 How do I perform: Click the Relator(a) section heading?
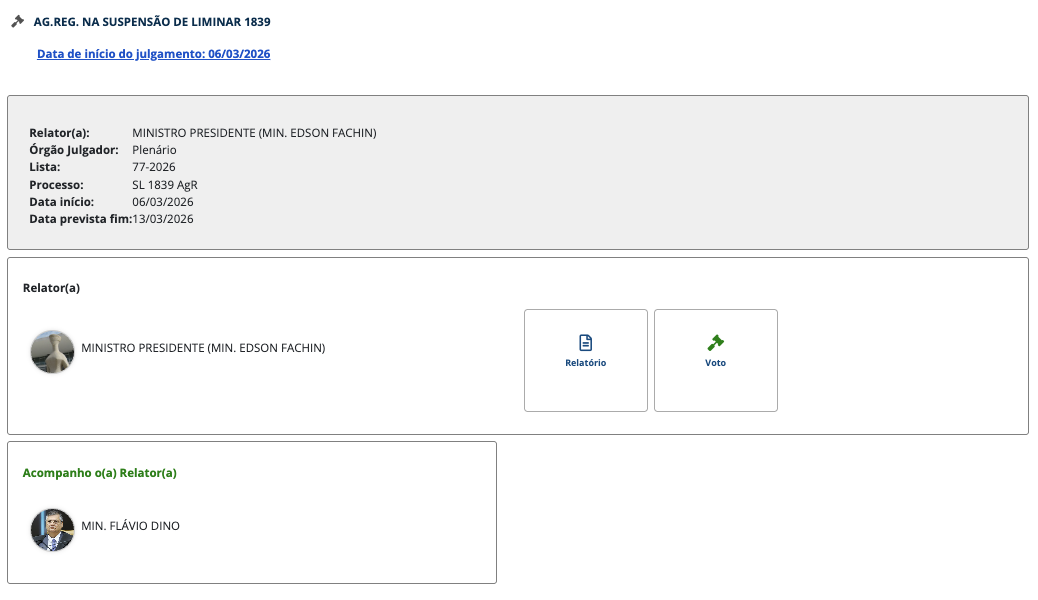[x=51, y=288]
